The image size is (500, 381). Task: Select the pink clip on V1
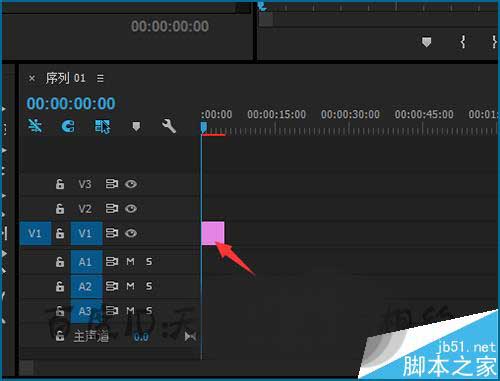click(213, 233)
